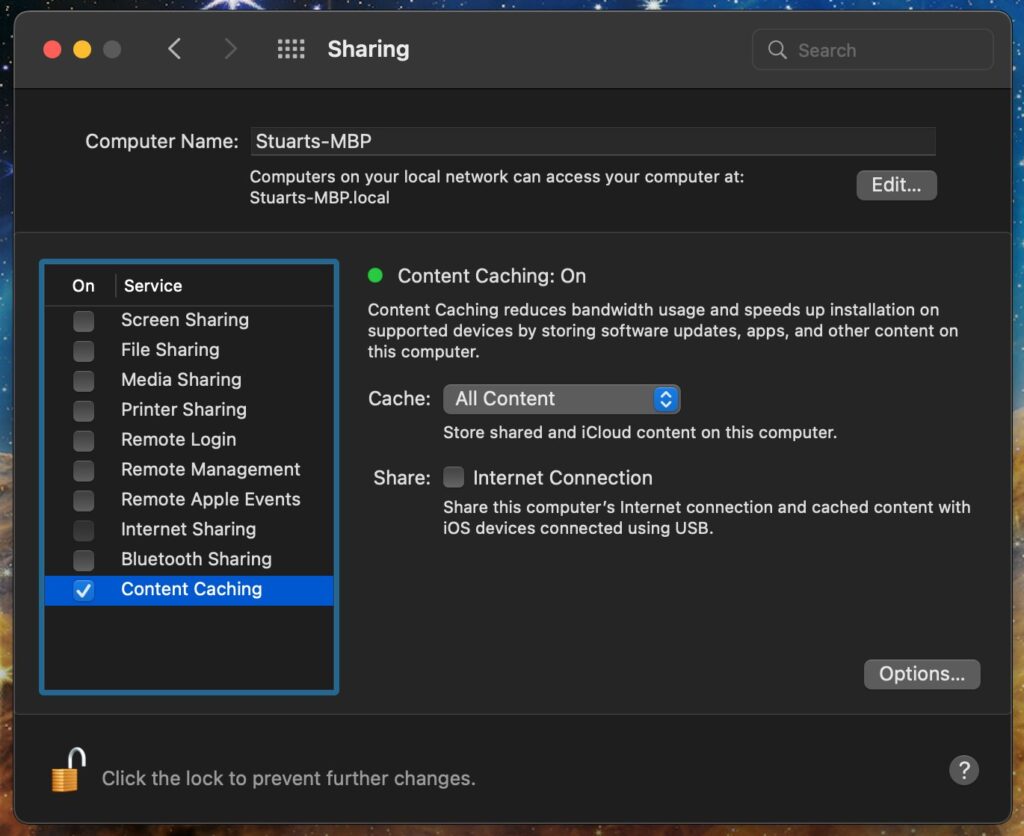Enable the Remote Management checkbox
1024x836 pixels.
tap(84, 470)
